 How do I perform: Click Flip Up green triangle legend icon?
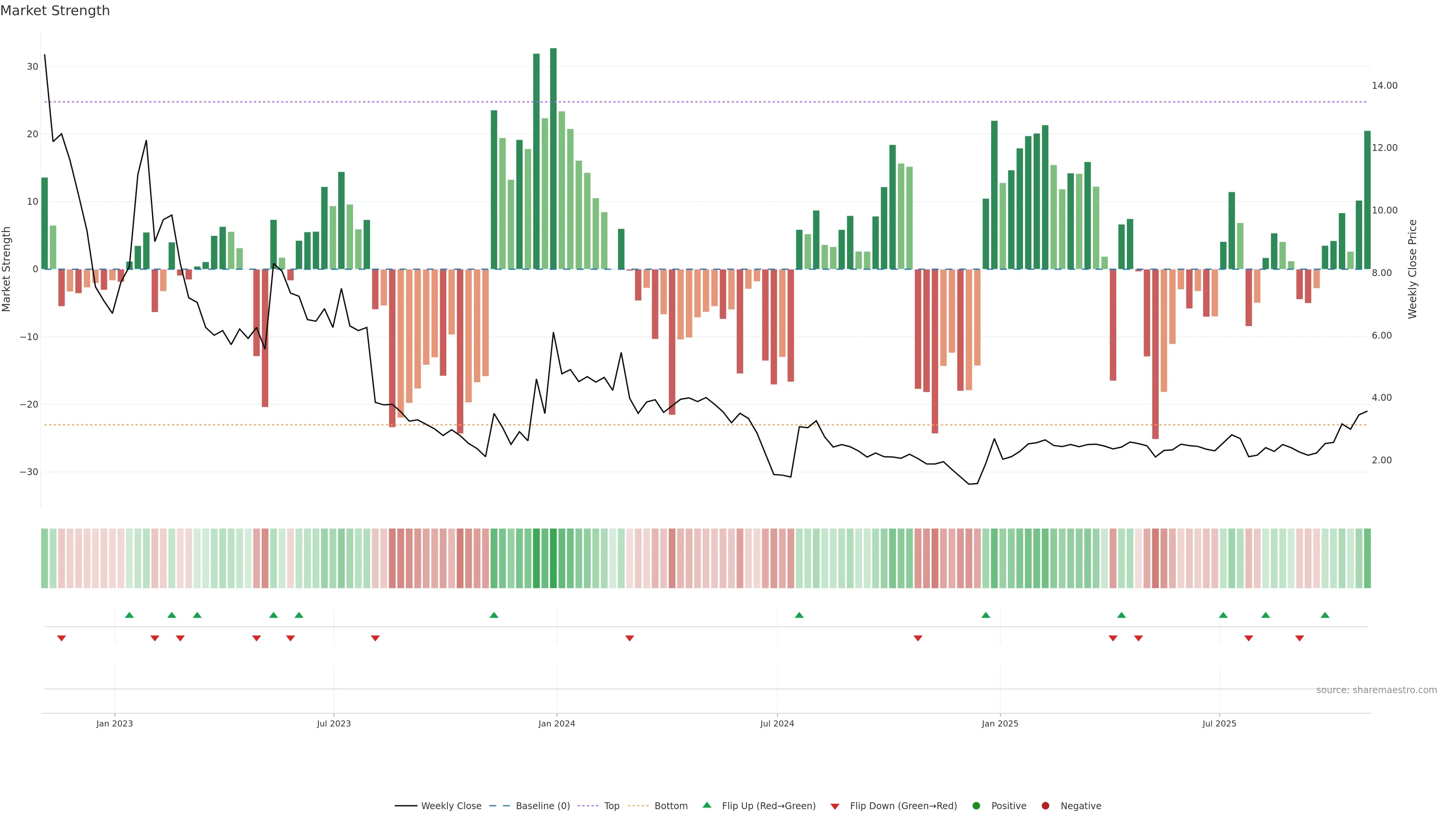pos(706,805)
